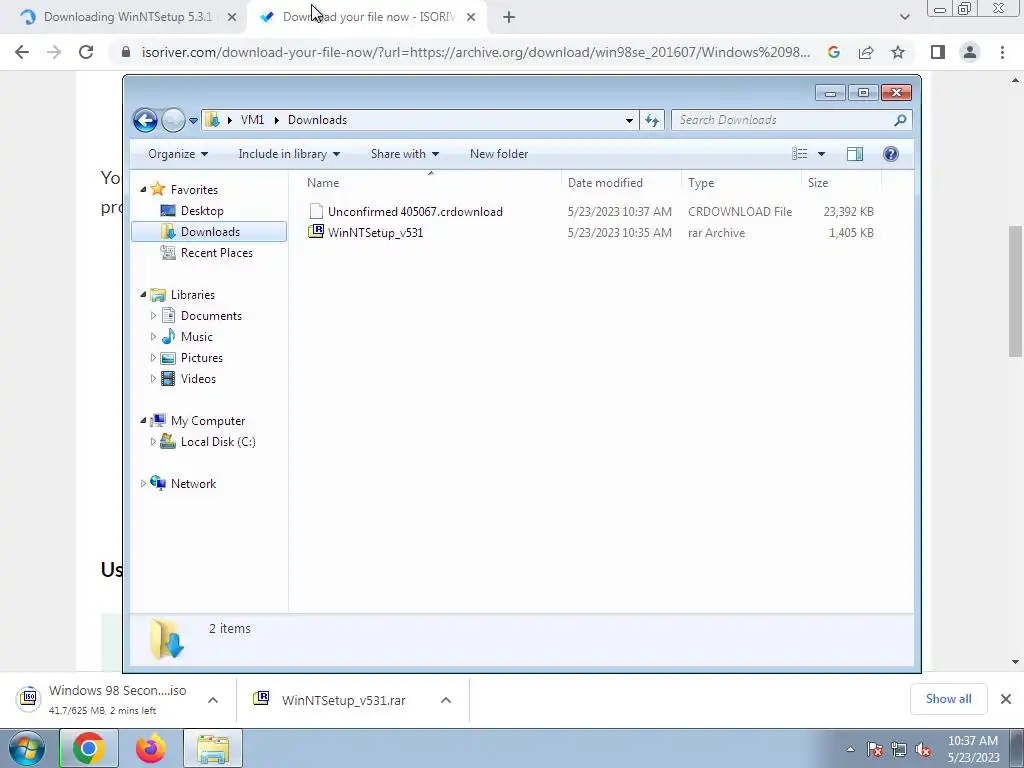Open the Share with menu
The height and width of the screenshot is (768, 1024).
tap(405, 154)
